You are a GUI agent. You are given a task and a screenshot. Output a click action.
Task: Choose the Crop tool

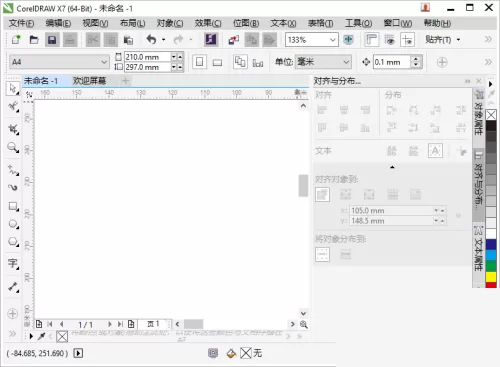(x=13, y=129)
